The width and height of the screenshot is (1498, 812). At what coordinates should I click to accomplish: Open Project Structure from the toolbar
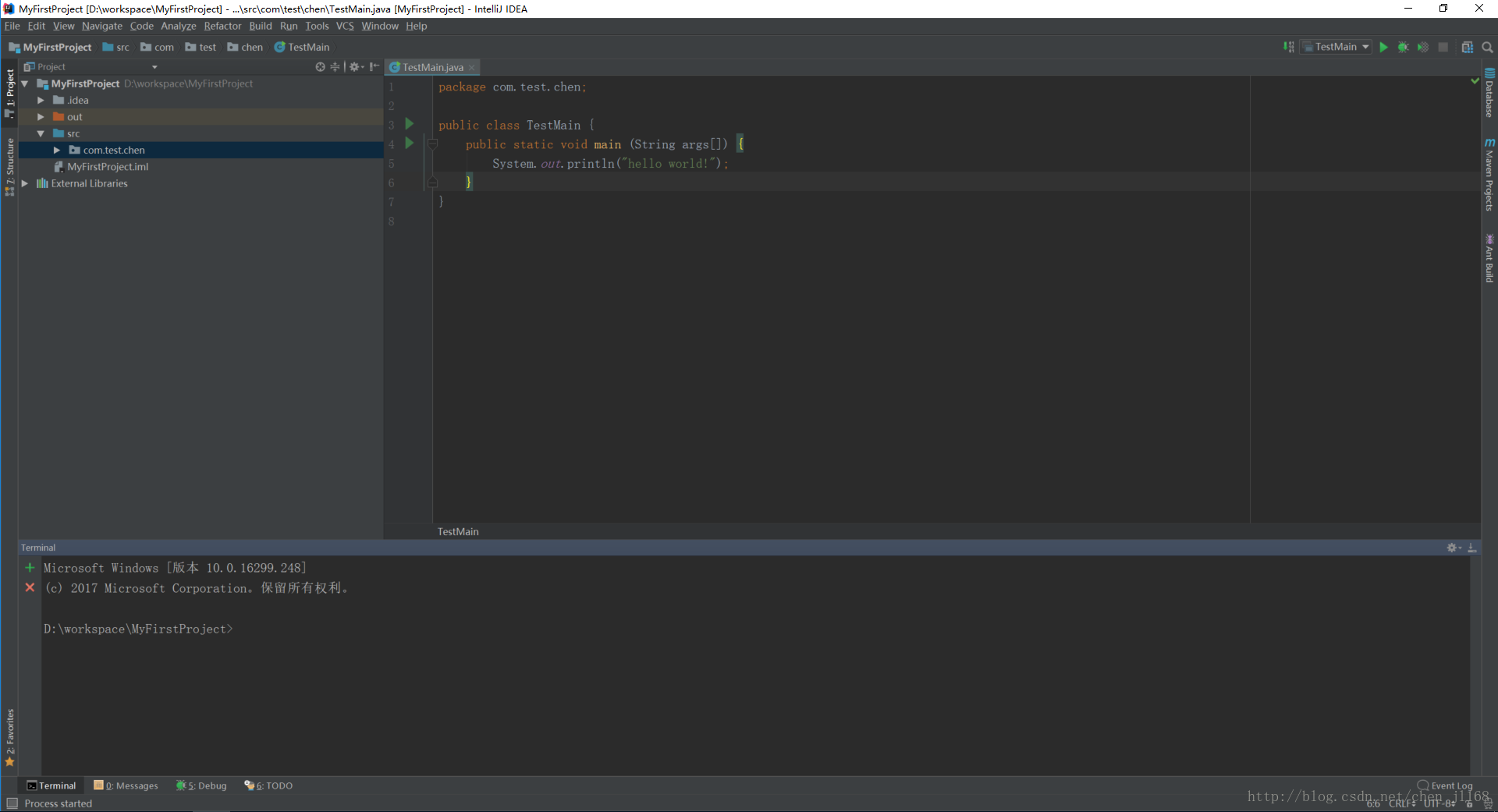pyautogui.click(x=1467, y=48)
